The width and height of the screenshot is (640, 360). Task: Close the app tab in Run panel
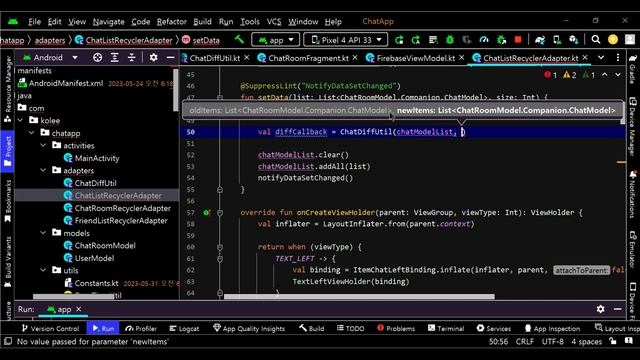(x=79, y=309)
